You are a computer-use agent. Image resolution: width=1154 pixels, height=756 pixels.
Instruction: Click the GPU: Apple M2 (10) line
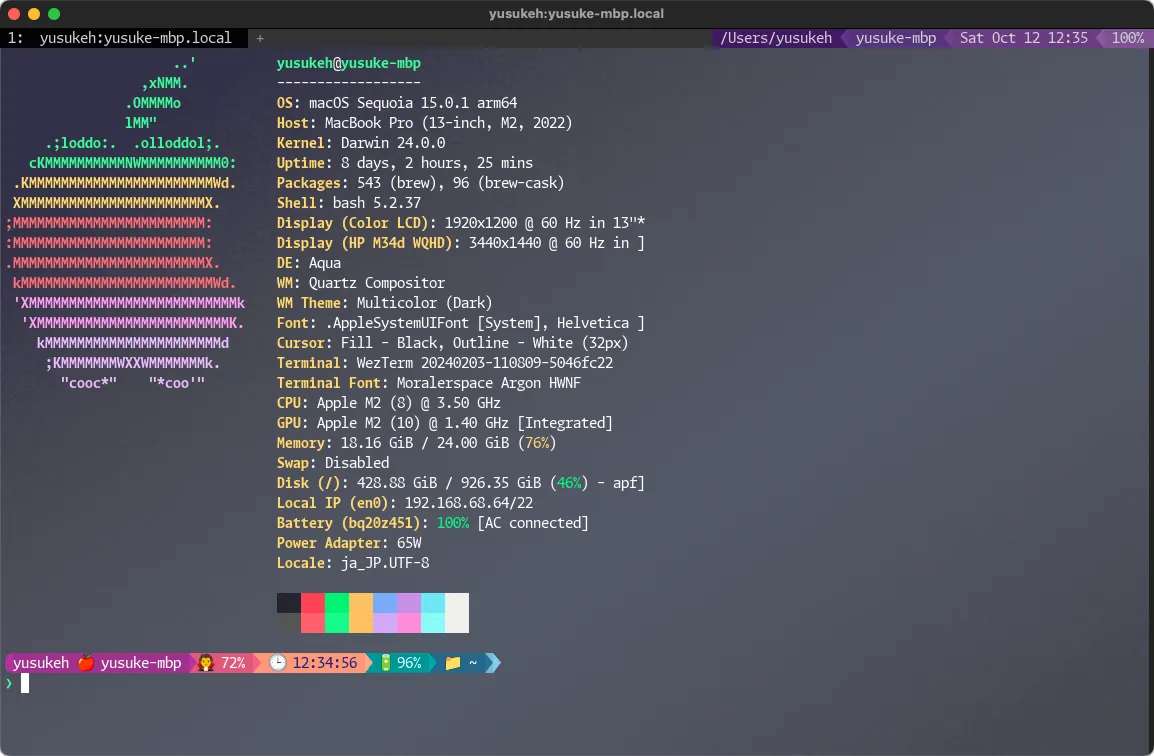click(445, 423)
